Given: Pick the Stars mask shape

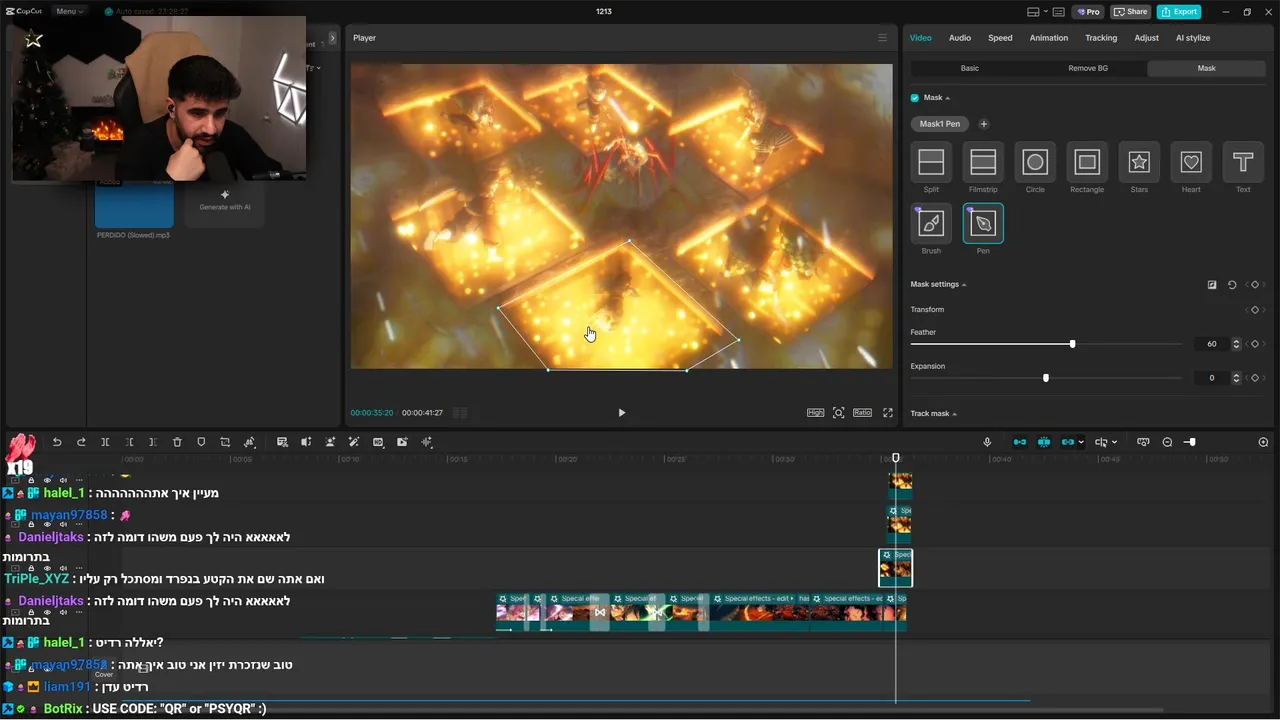Looking at the screenshot, I should [x=1139, y=162].
